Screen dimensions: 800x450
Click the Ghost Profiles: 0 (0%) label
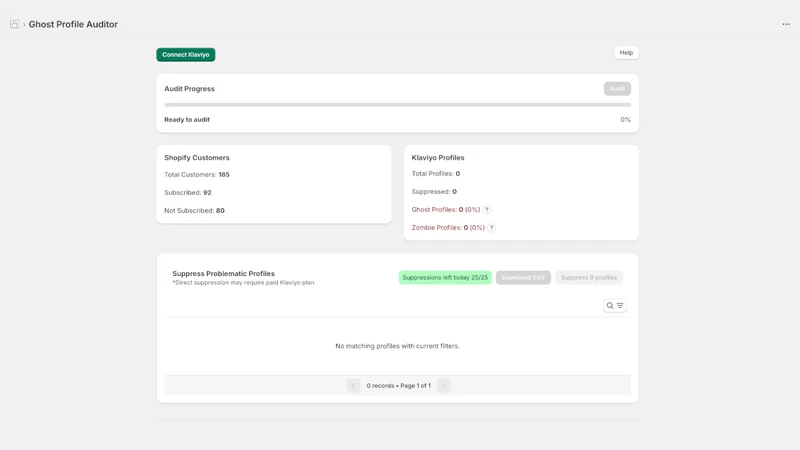coord(446,210)
